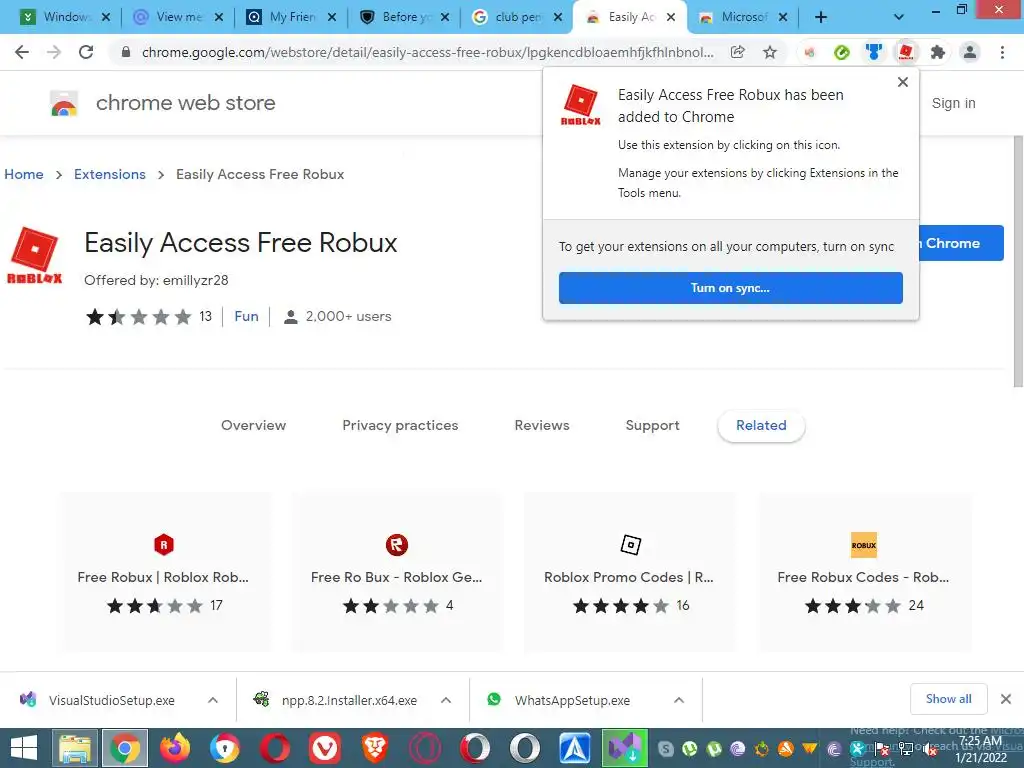Close the club pen tab

558,17
